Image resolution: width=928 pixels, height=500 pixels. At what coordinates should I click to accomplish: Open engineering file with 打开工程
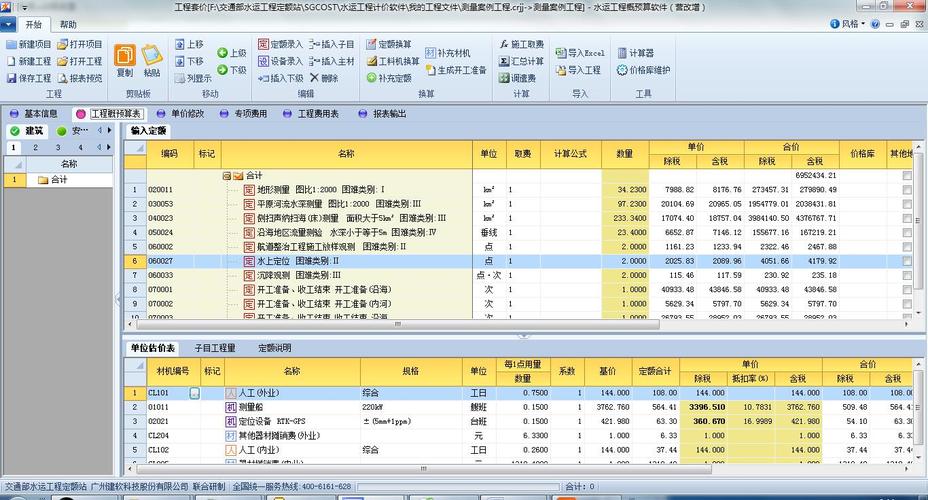tap(62, 61)
